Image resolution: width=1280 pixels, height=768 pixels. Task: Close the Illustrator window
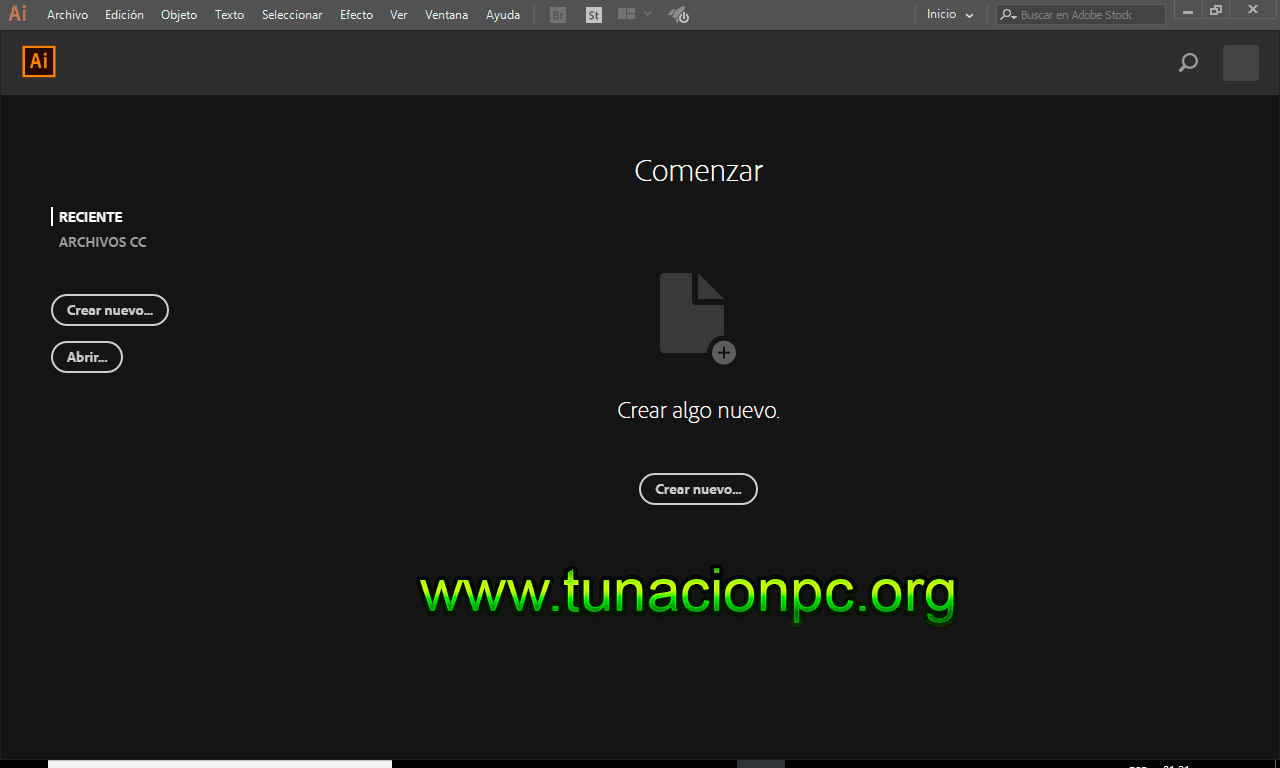click(x=1253, y=12)
